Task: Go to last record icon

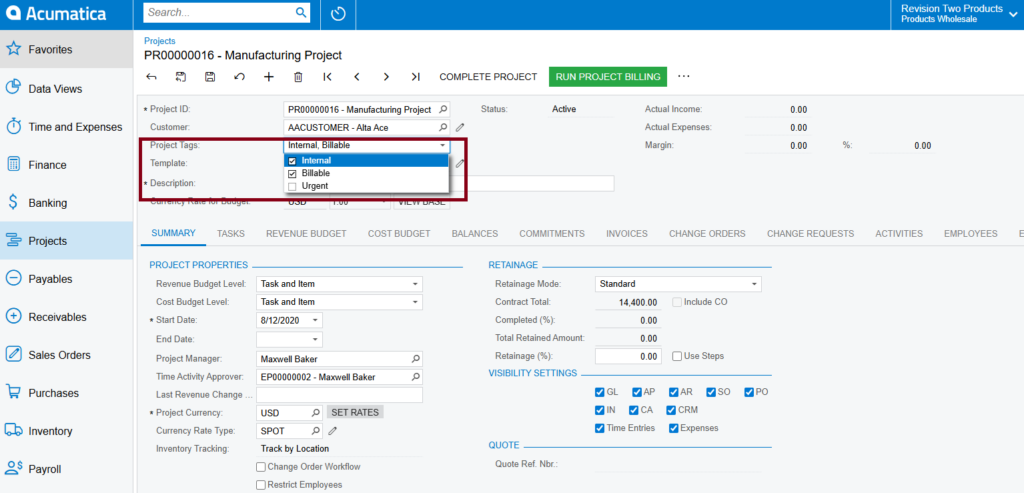Action: (x=415, y=76)
